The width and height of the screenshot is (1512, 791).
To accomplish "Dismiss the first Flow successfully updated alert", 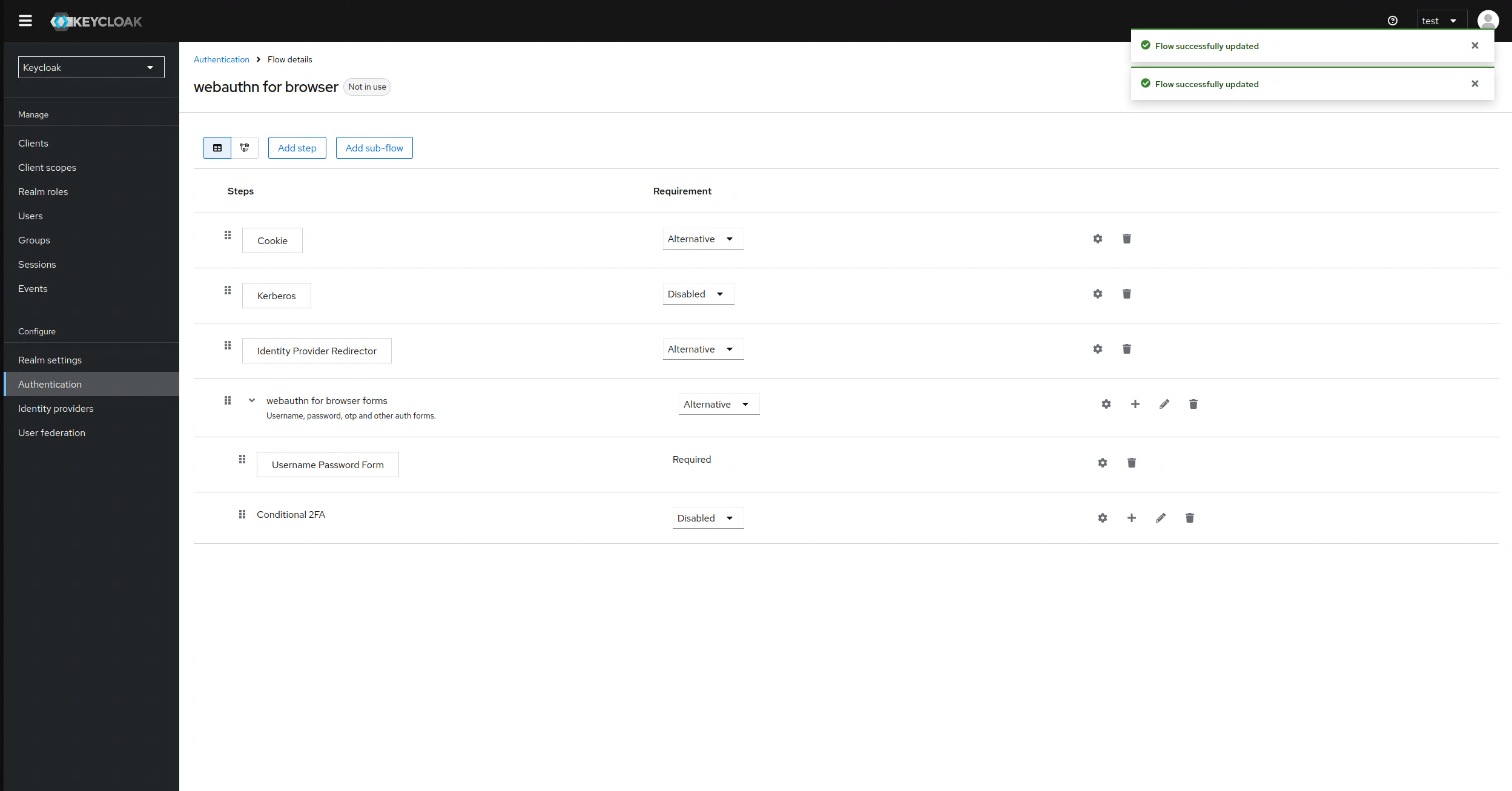I will (1474, 46).
